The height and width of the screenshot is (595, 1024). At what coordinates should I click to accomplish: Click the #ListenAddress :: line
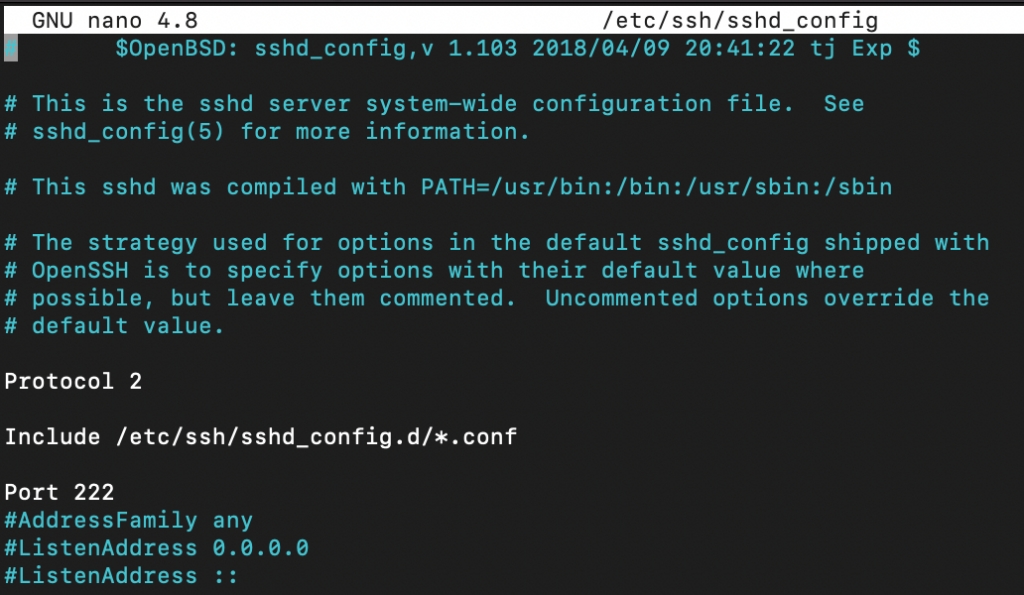pos(121,576)
